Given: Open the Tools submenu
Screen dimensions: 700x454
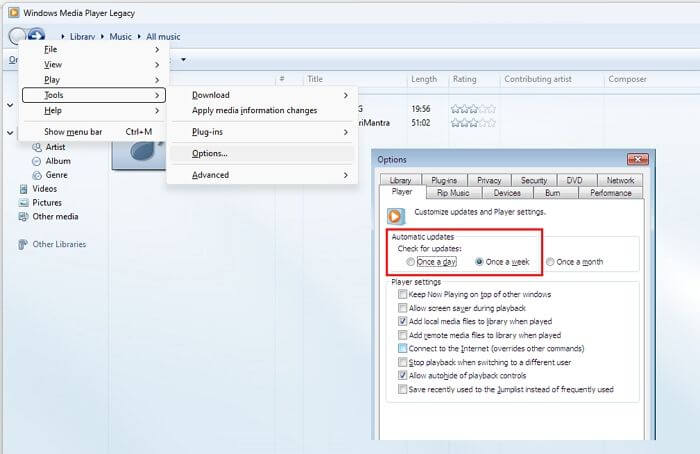Looking at the screenshot, I should 94,95.
